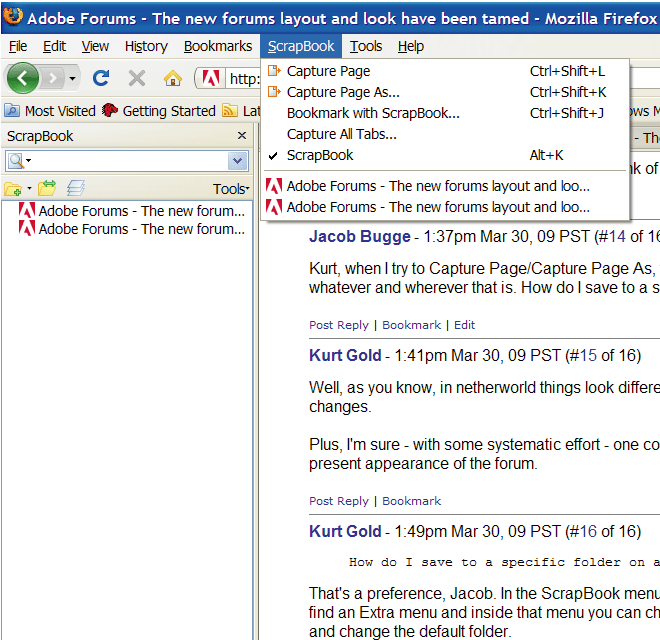Select Bookmark with ScrapBook... entry
The width and height of the screenshot is (660, 640).
click(x=445, y=113)
